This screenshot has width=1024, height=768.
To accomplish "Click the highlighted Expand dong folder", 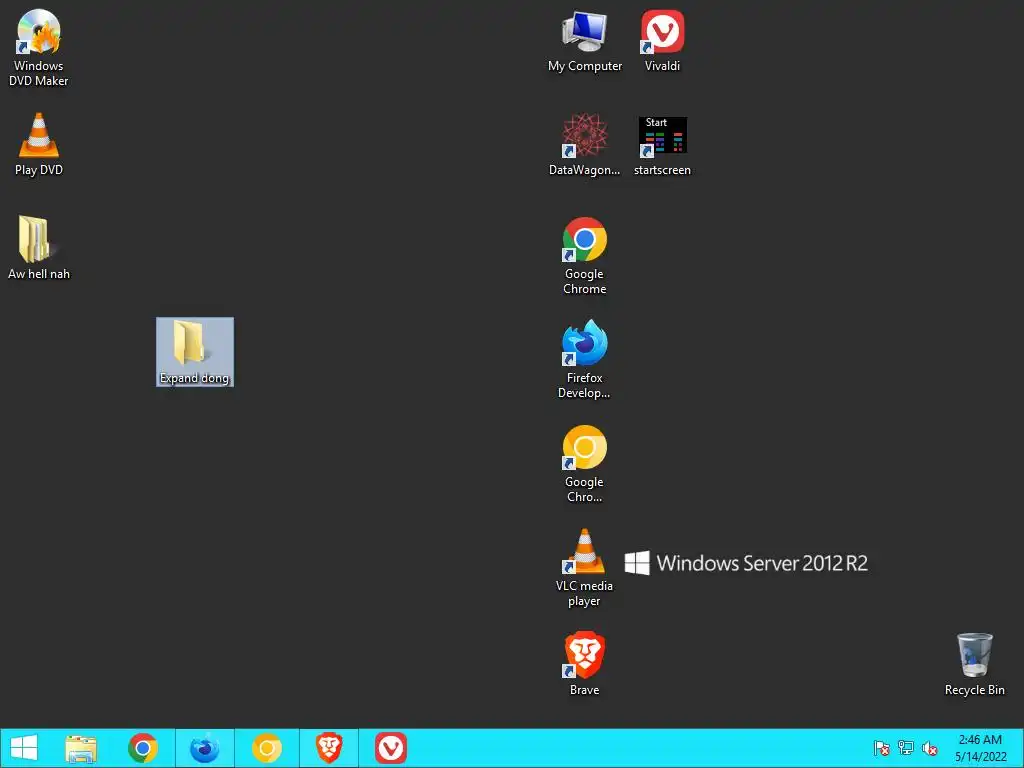I will 195,352.
